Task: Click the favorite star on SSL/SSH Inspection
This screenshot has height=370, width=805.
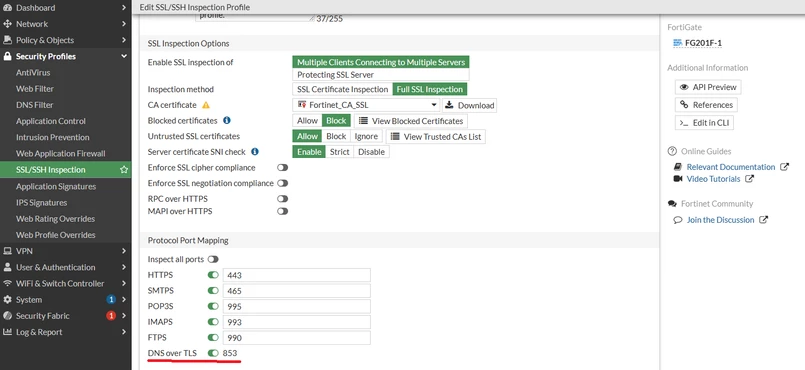Action: coord(124,169)
